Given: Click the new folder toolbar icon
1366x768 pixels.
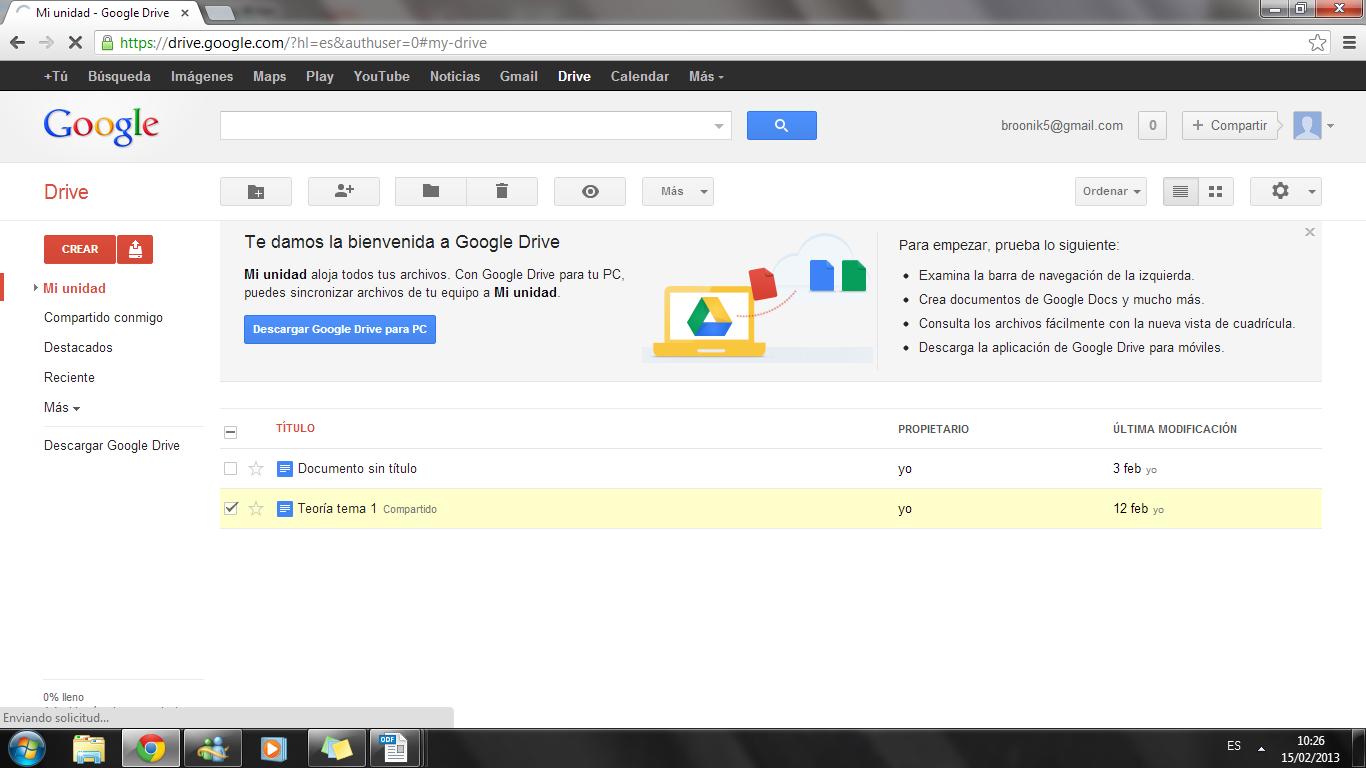Looking at the screenshot, I should pos(256,191).
